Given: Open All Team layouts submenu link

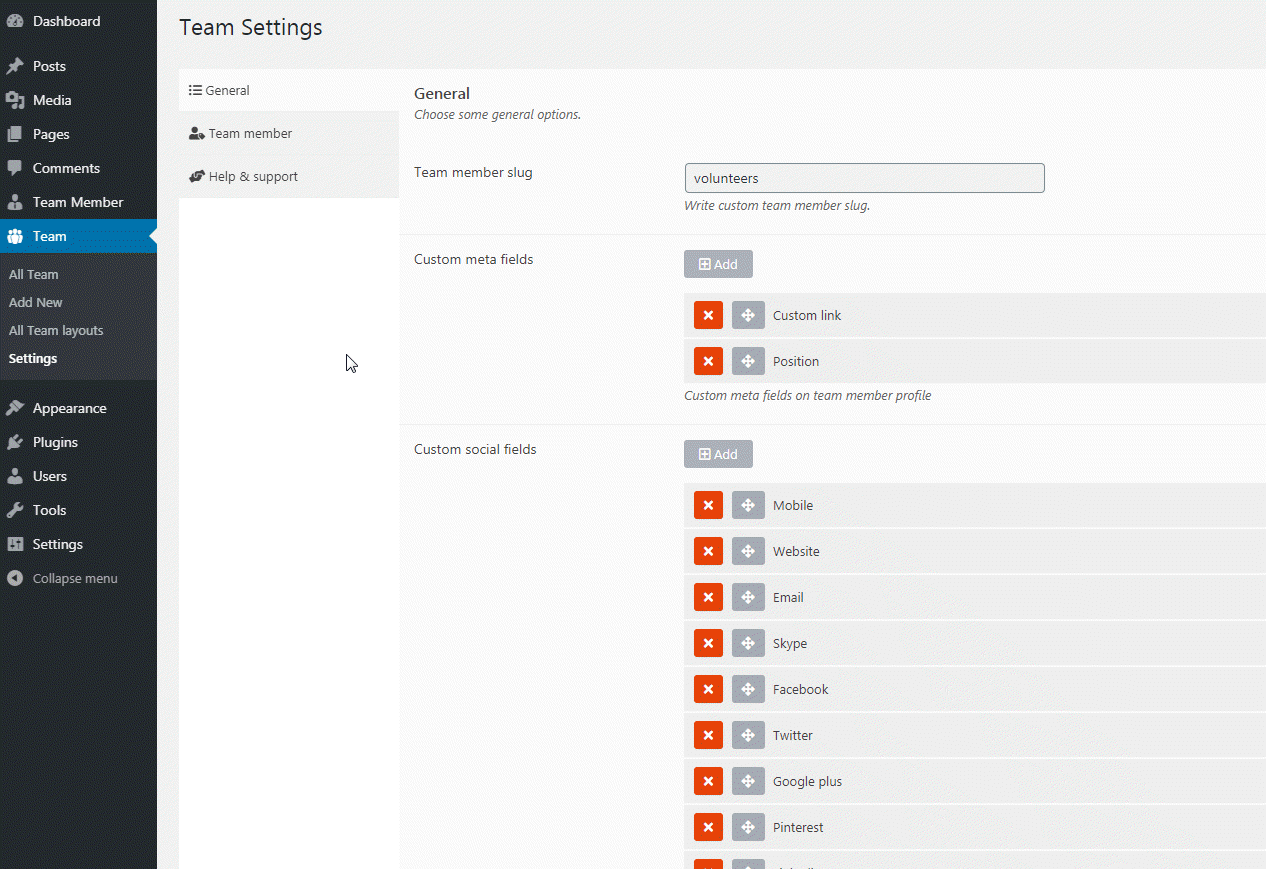Looking at the screenshot, I should coord(56,330).
